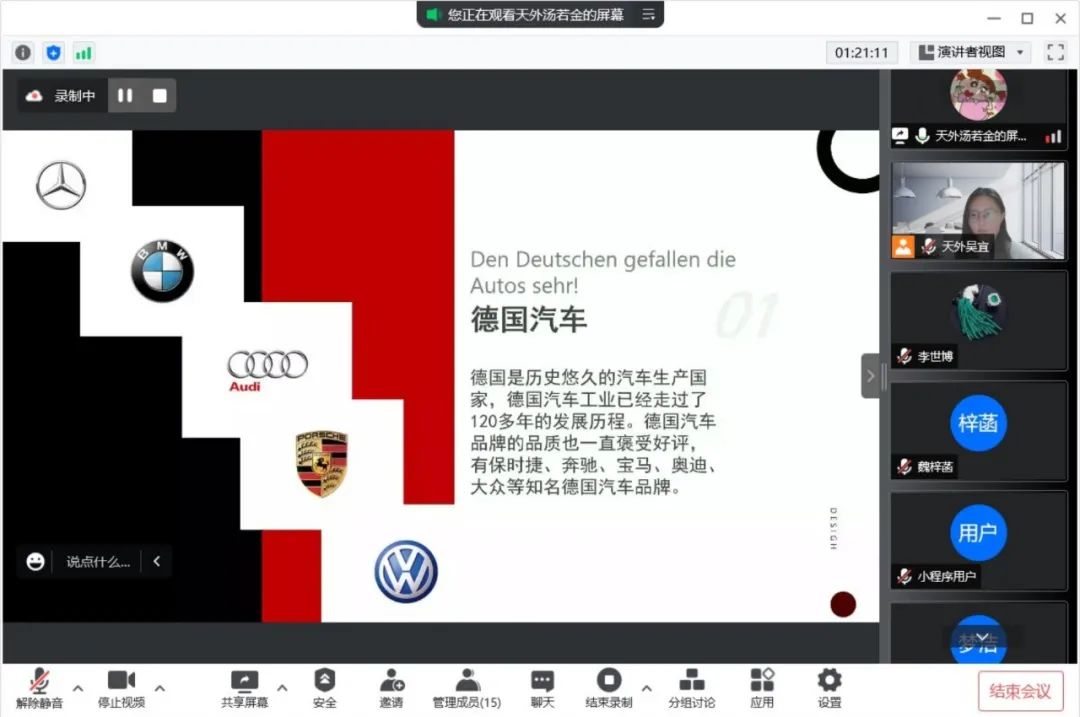Open the 安全 security menu
Screen dimensions: 1080x717
pyautogui.click(x=324, y=688)
